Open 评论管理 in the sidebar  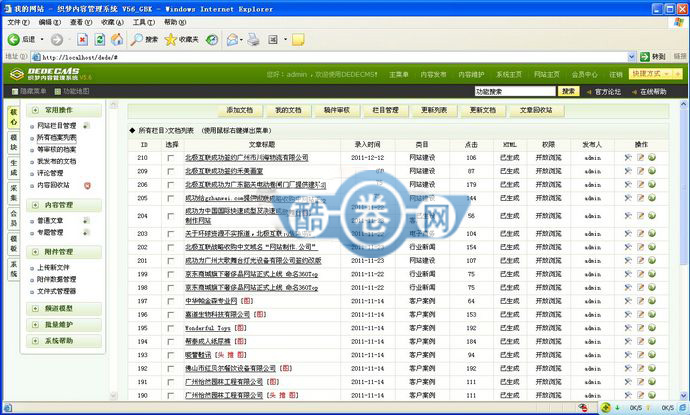pyautogui.click(x=50, y=173)
